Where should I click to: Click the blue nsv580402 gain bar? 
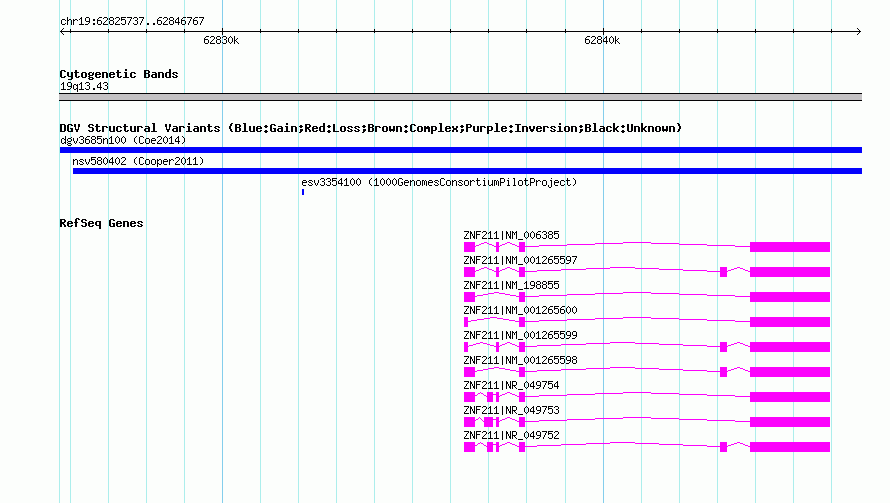(x=467, y=171)
